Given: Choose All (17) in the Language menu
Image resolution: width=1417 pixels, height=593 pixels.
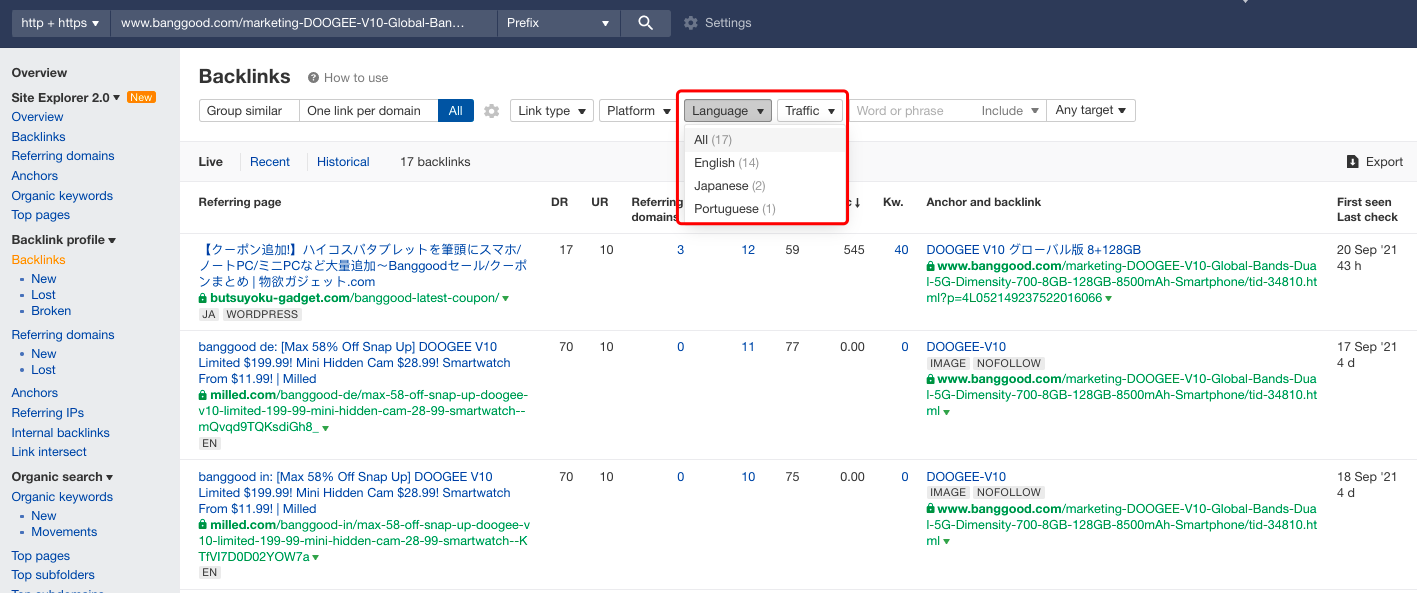Looking at the screenshot, I should point(762,140).
